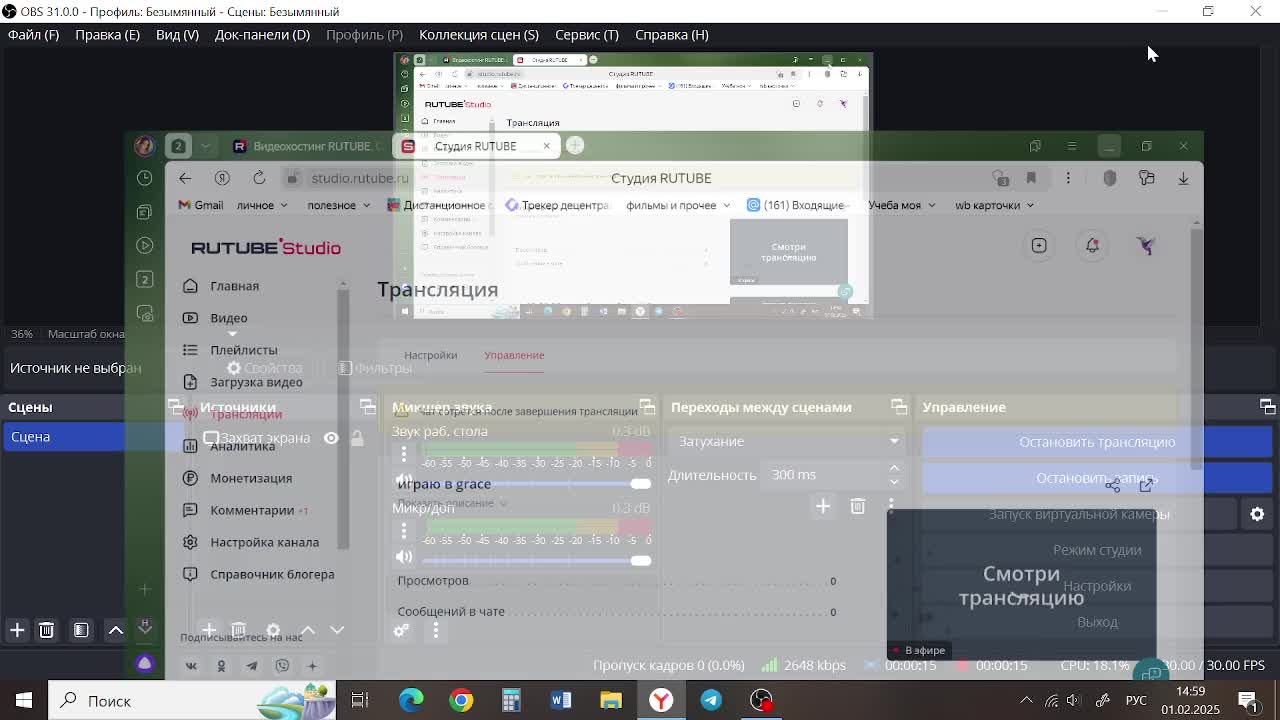Expand the фильмы и прочее bookmarks folder

tap(677, 205)
